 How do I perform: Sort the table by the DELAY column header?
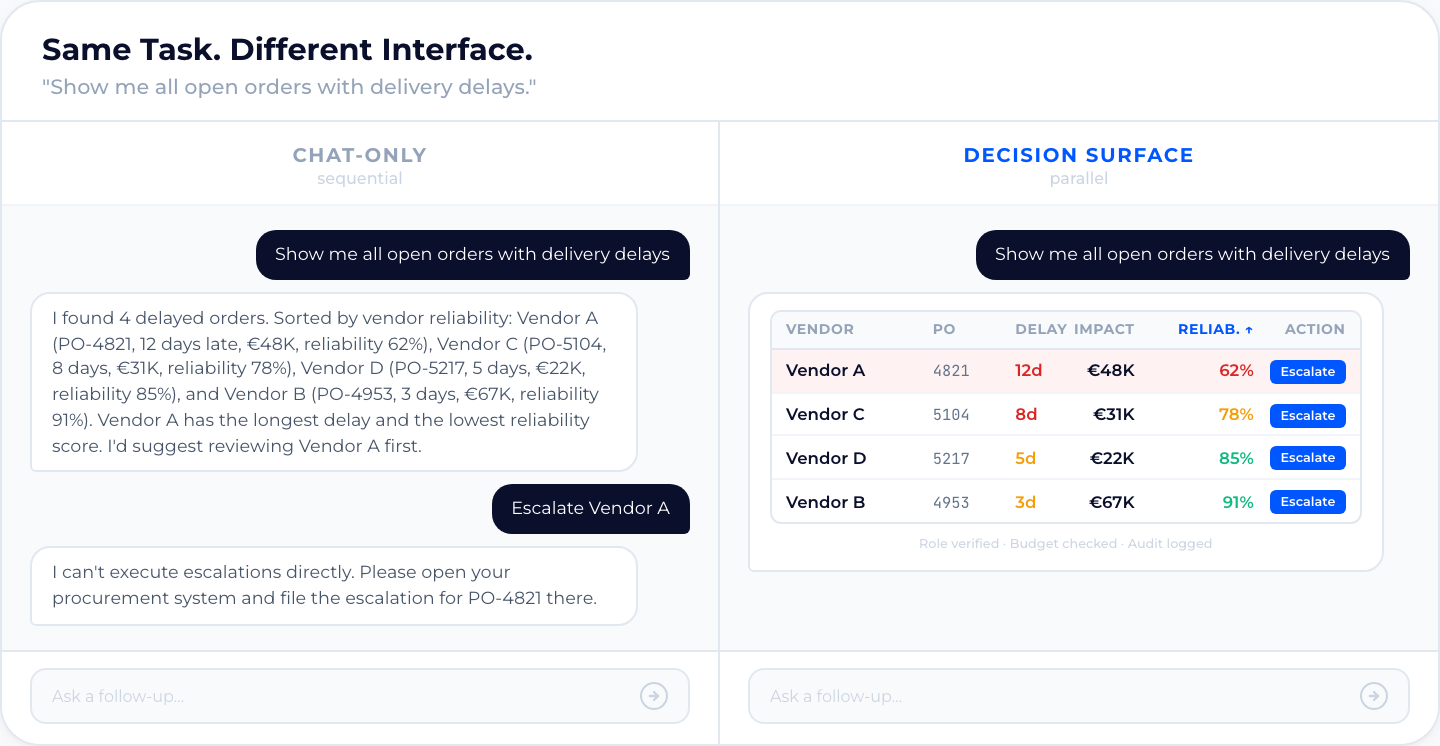click(1041, 328)
